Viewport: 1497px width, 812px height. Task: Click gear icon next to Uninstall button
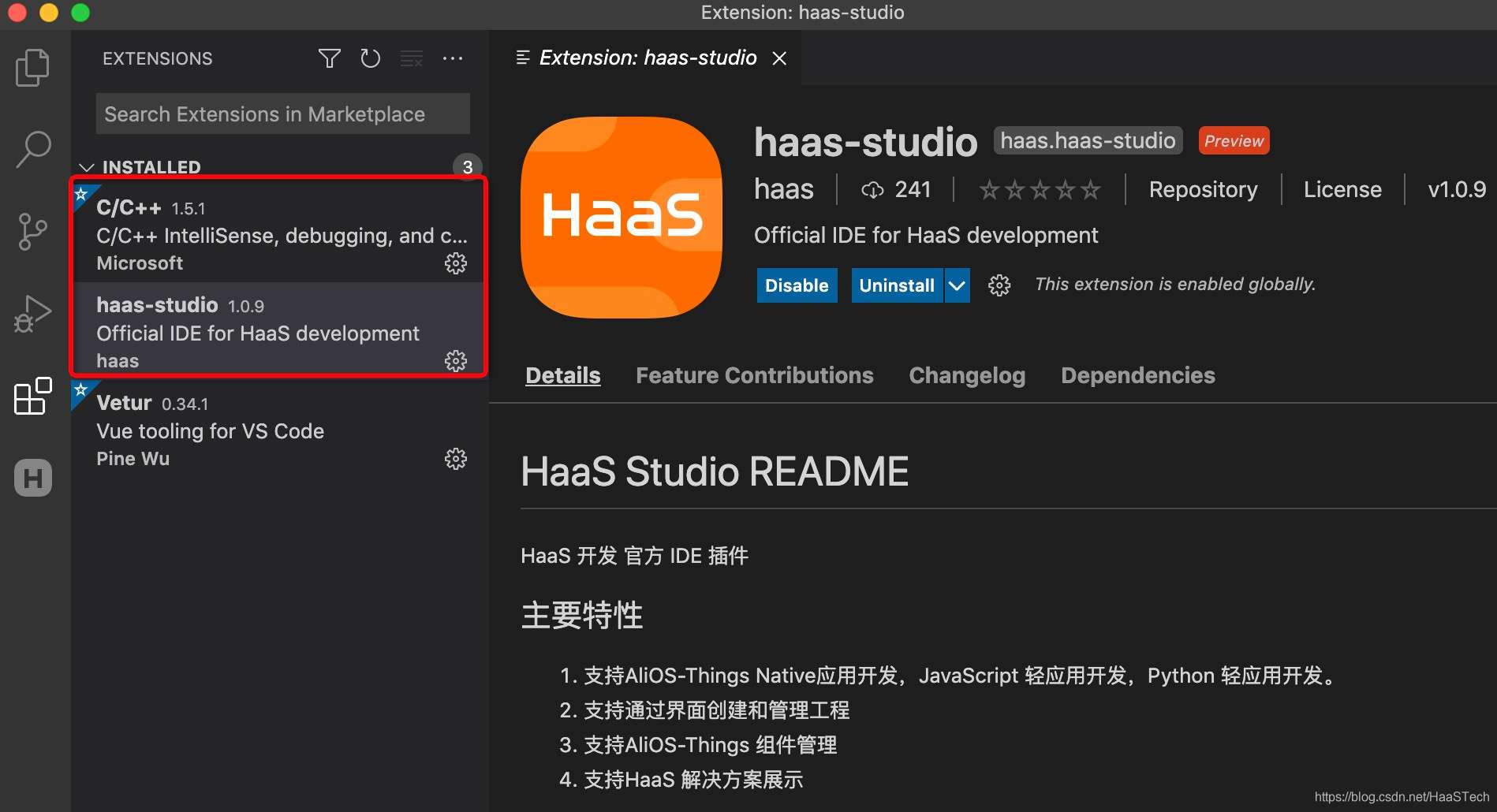coord(999,285)
